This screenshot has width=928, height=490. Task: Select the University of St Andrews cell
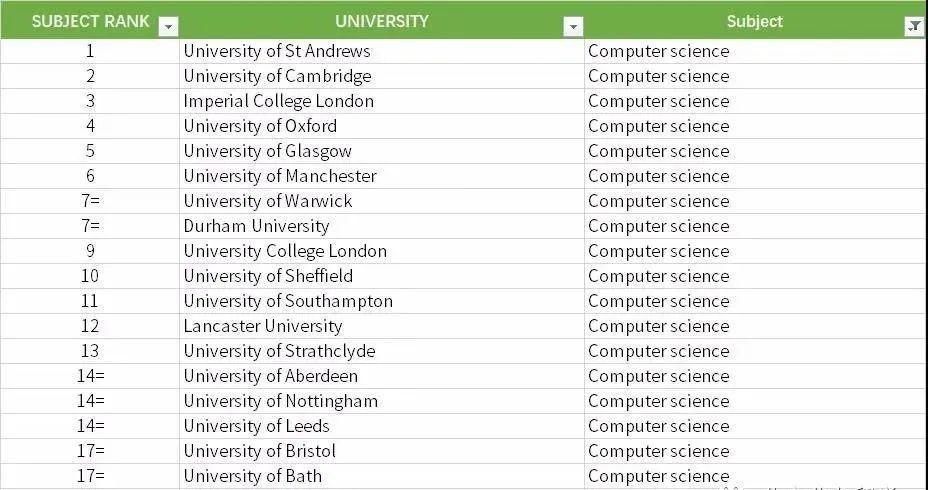click(x=382, y=51)
